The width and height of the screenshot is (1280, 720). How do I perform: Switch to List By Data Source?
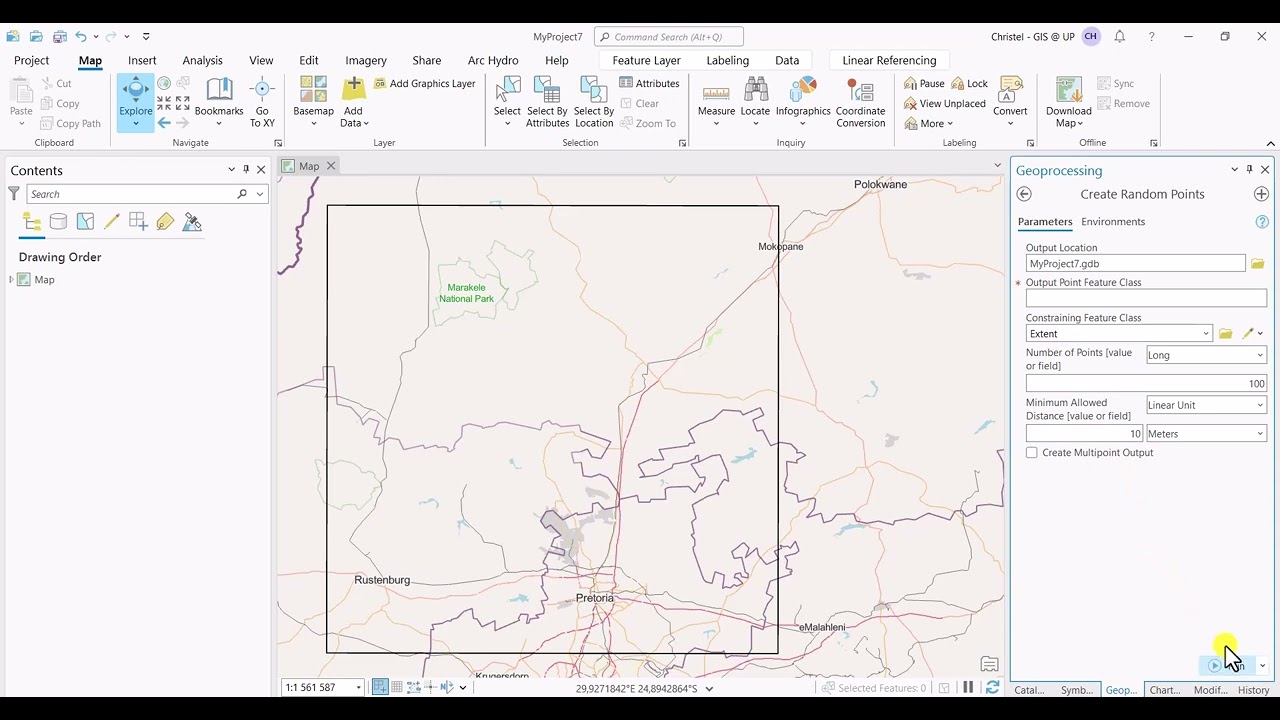59,222
